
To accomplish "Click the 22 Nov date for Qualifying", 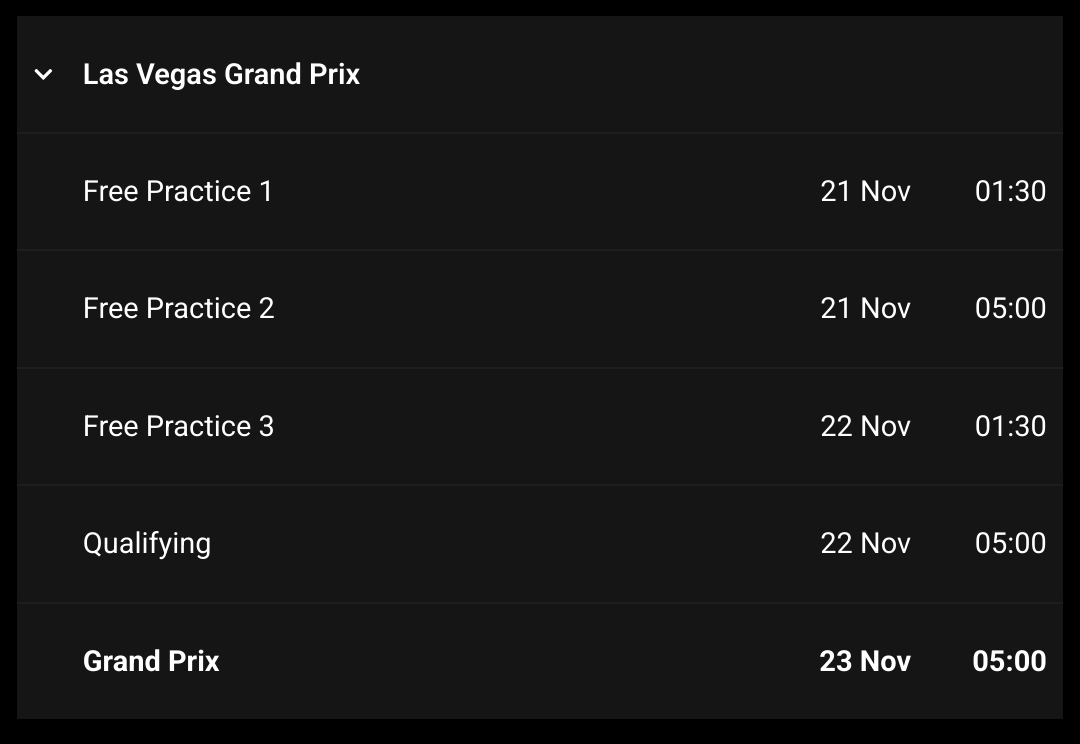I will pyautogui.click(x=865, y=543).
